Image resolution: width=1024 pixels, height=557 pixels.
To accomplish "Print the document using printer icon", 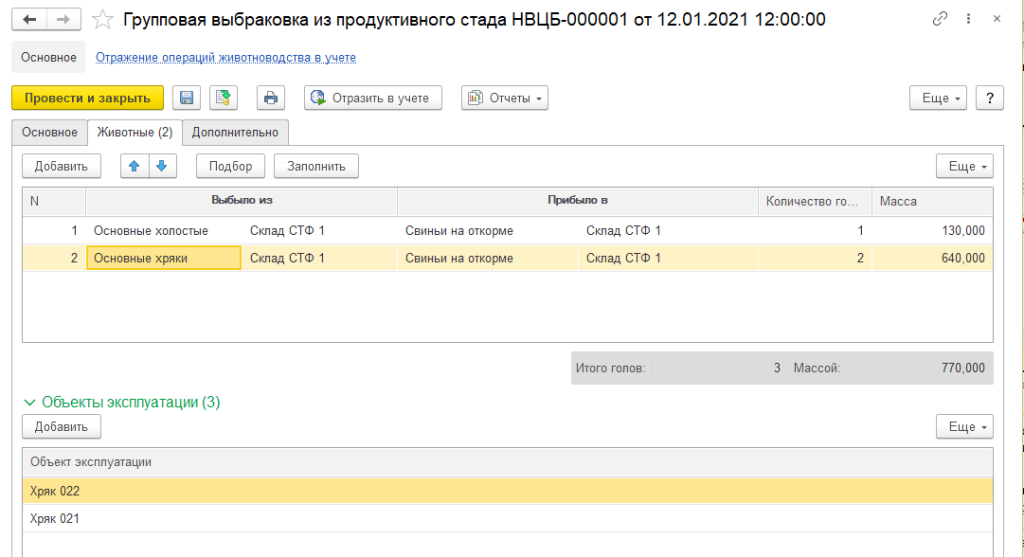I will tap(270, 98).
